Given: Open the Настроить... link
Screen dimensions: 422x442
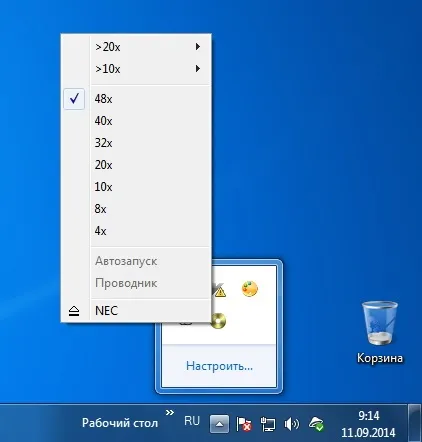Looking at the screenshot, I should point(219,366).
